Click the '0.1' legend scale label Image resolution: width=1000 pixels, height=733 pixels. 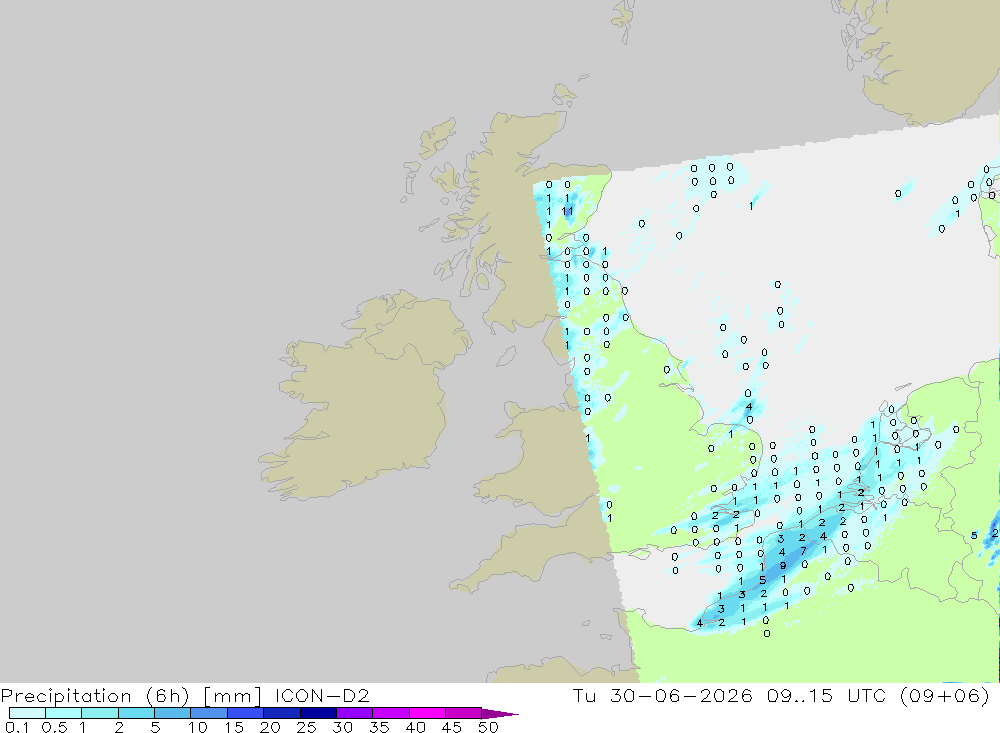pos(17,727)
